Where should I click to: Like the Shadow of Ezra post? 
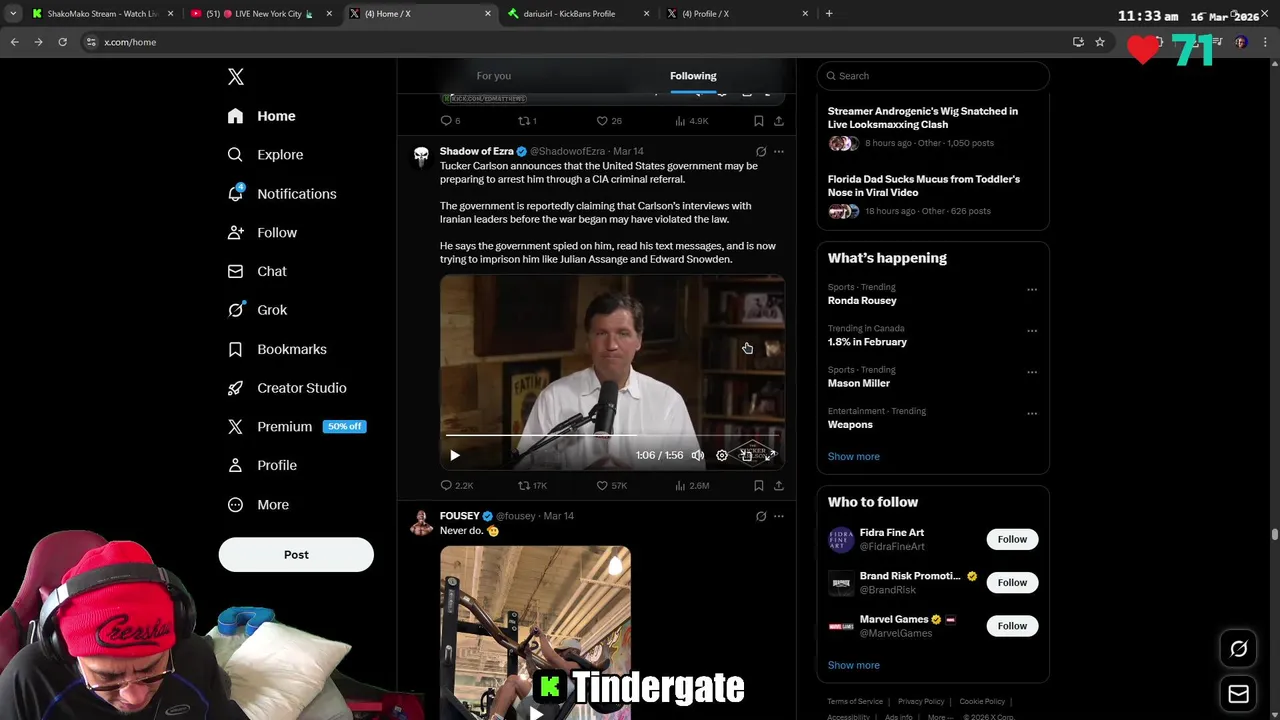(611, 486)
